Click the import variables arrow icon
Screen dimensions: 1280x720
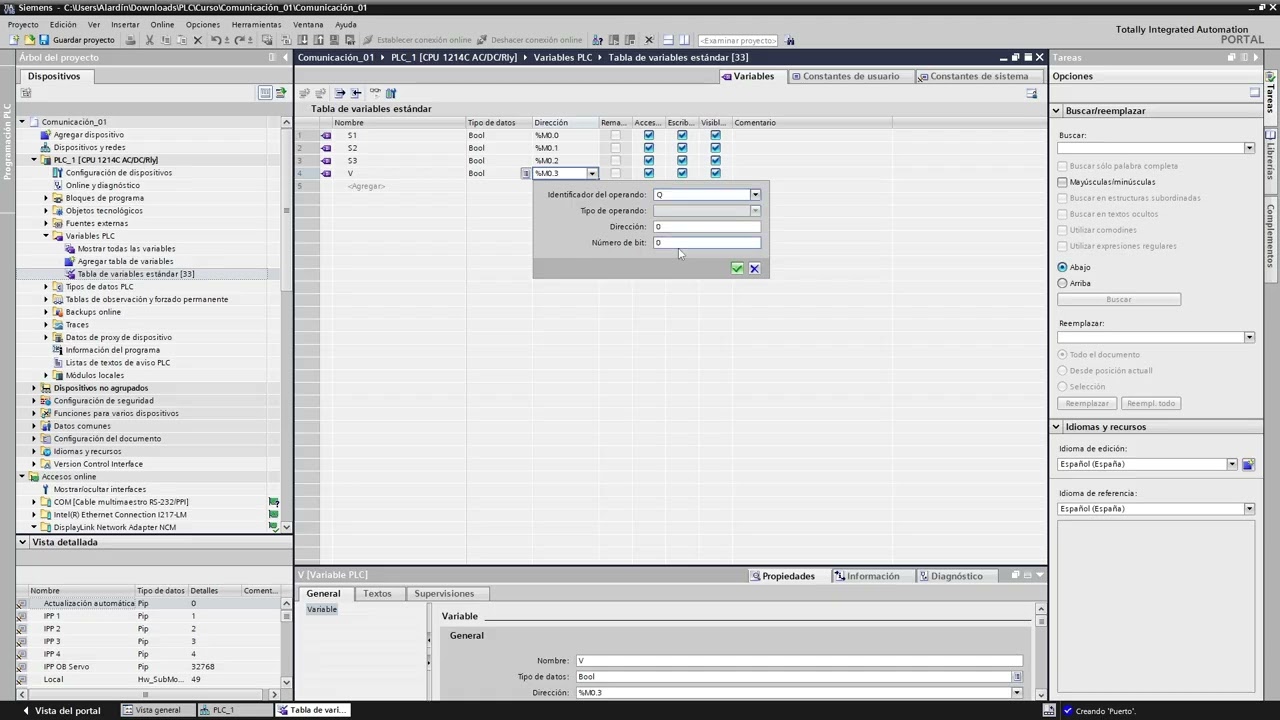point(355,93)
